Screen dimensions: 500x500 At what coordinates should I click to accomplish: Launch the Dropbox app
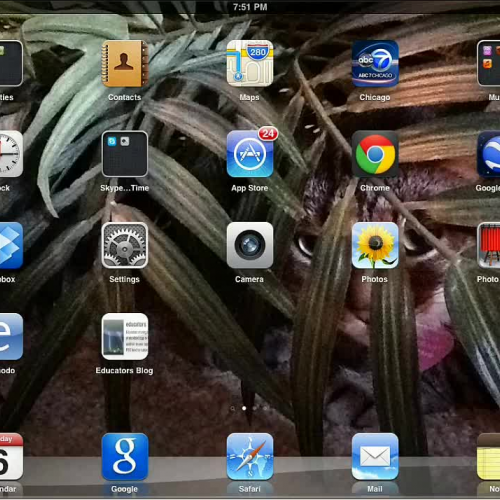pyautogui.click(x=11, y=245)
